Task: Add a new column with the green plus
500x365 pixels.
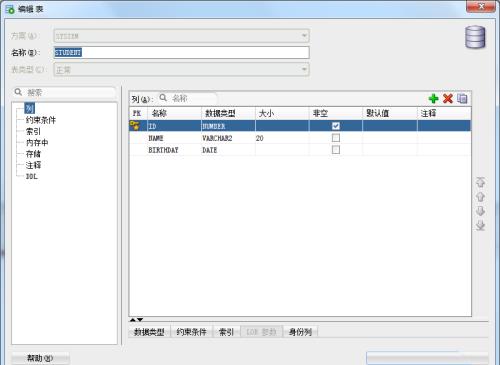Action: pos(433,99)
